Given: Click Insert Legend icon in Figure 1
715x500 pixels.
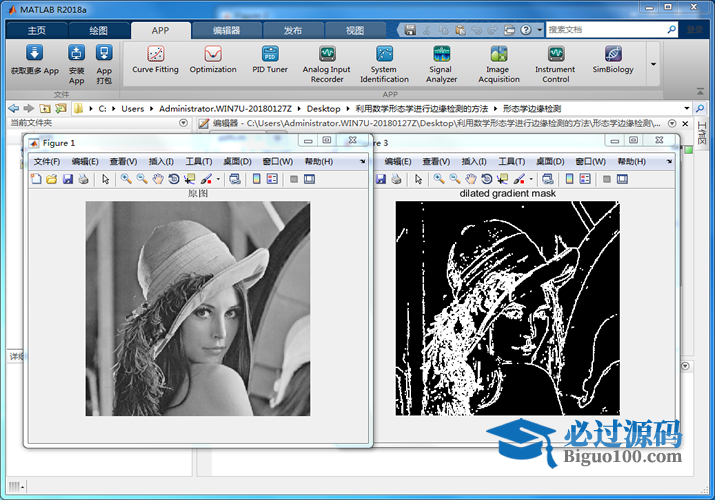Looking at the screenshot, I should click(x=272, y=179).
